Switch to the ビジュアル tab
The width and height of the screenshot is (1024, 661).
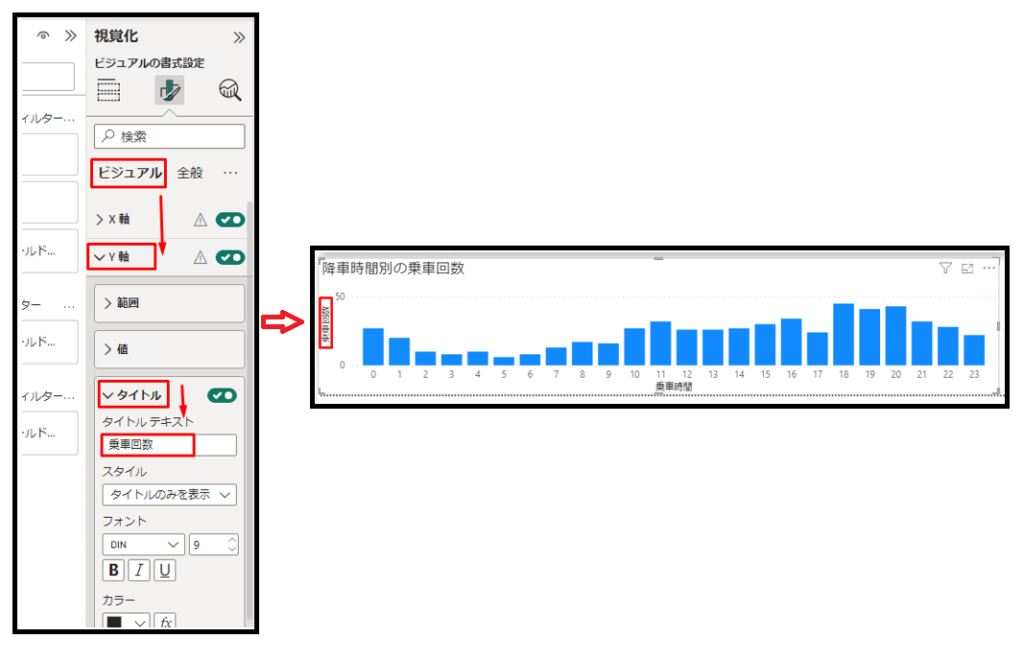[x=129, y=173]
